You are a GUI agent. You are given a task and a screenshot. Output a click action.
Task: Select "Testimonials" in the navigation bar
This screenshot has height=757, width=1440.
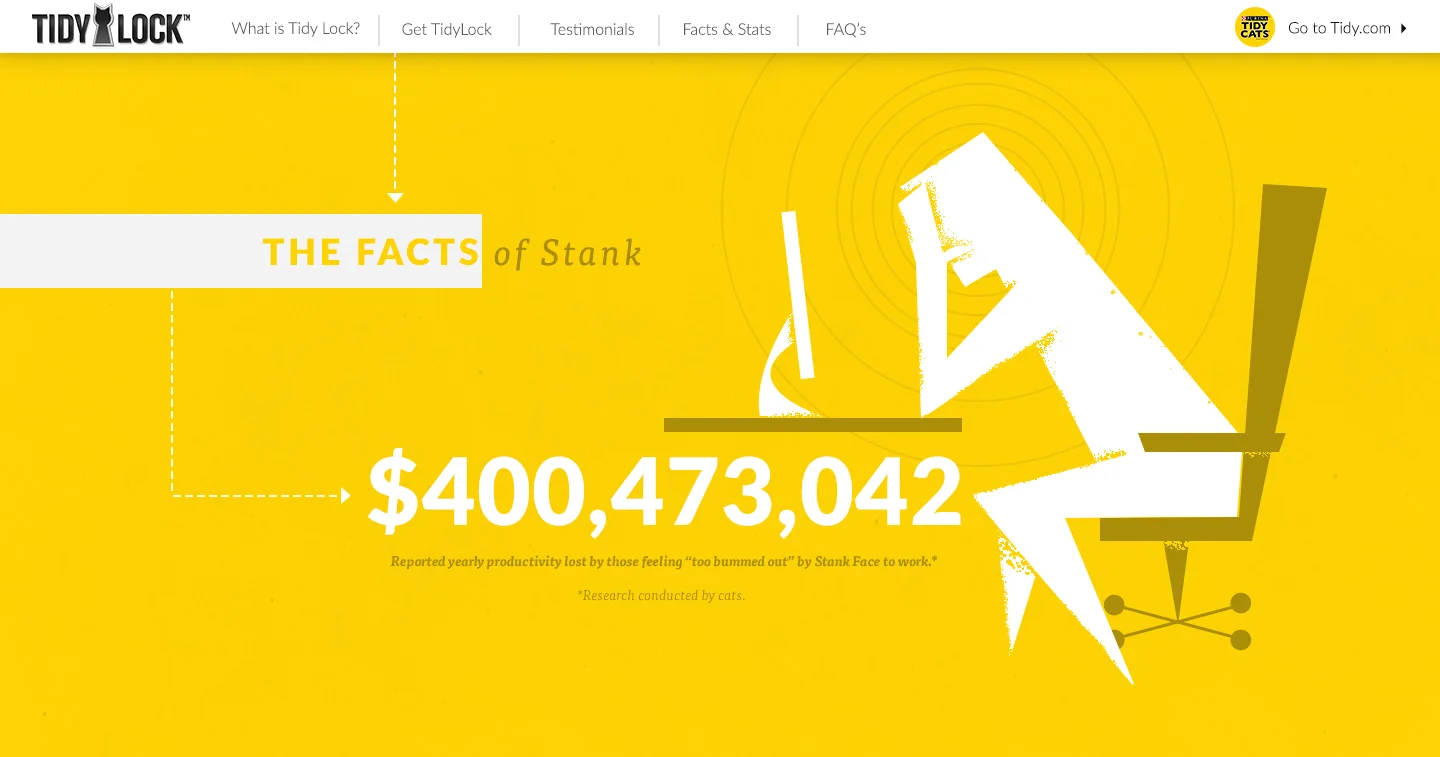point(592,29)
